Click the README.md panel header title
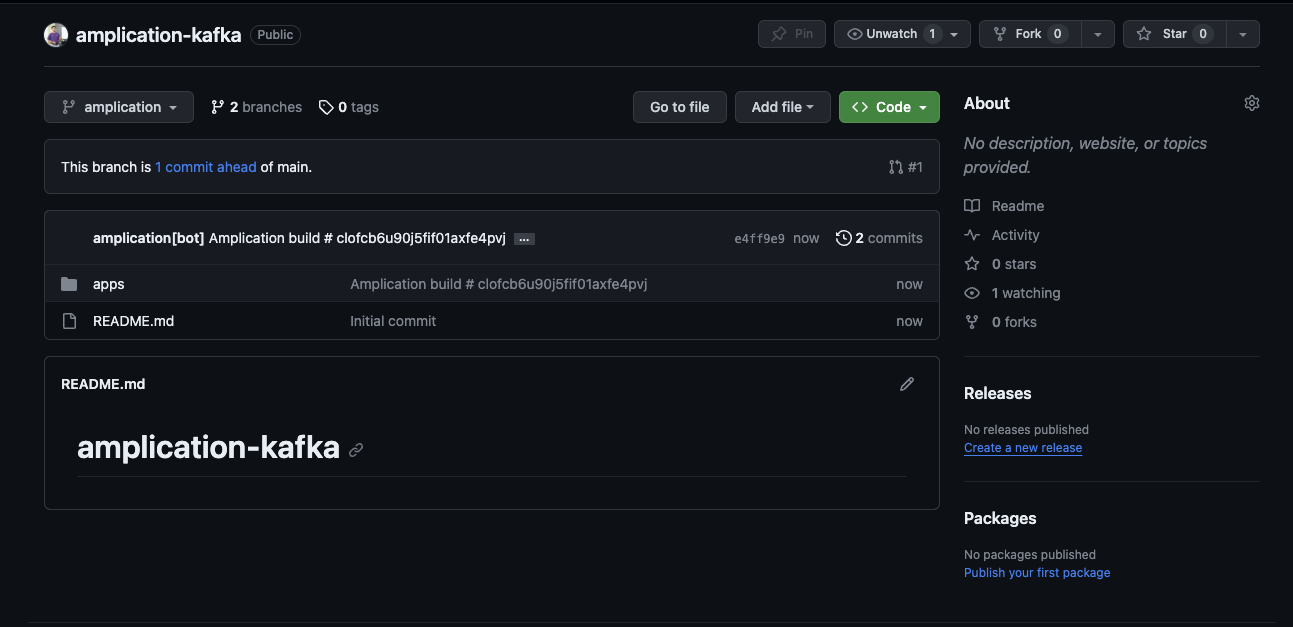The width and height of the screenshot is (1293, 627). 103,384
